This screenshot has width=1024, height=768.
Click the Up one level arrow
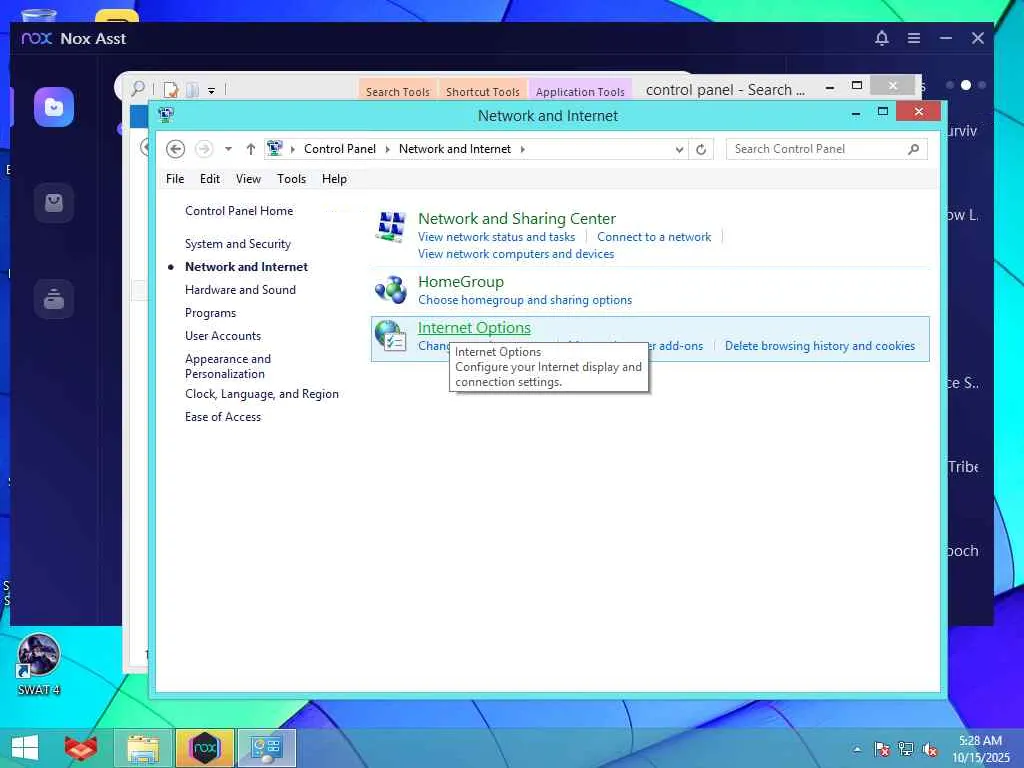point(250,149)
